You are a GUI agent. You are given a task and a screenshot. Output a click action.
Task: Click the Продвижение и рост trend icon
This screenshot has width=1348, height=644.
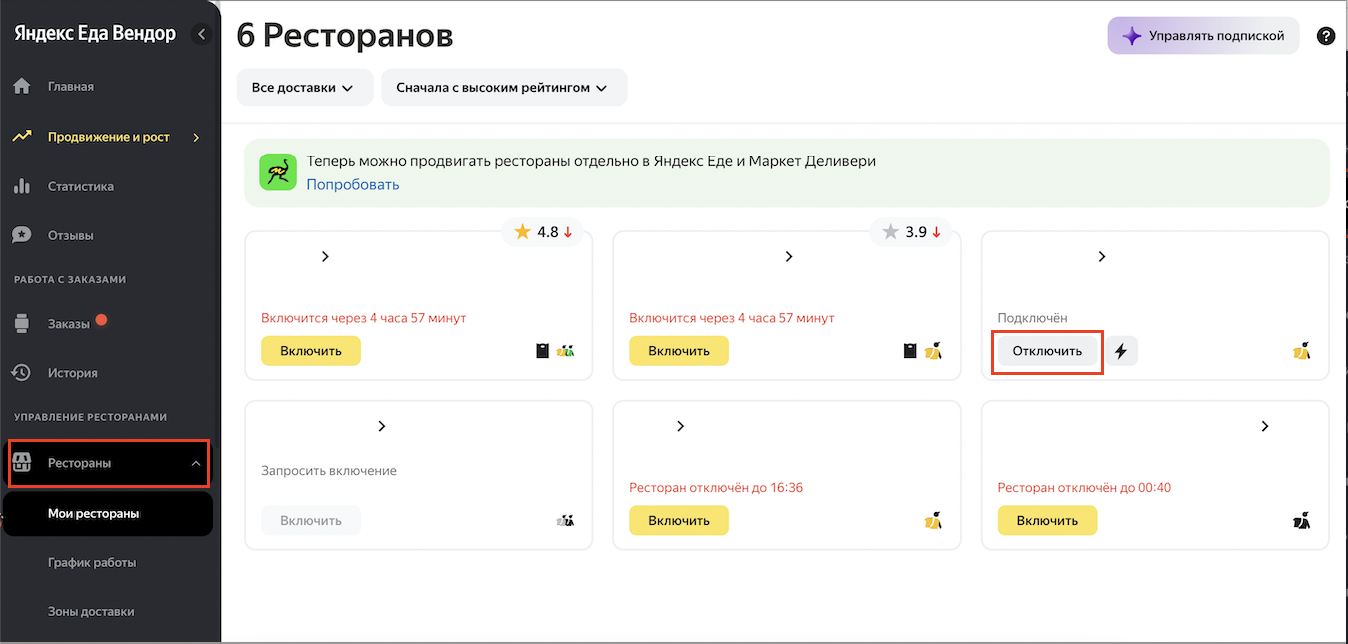click(x=22, y=136)
